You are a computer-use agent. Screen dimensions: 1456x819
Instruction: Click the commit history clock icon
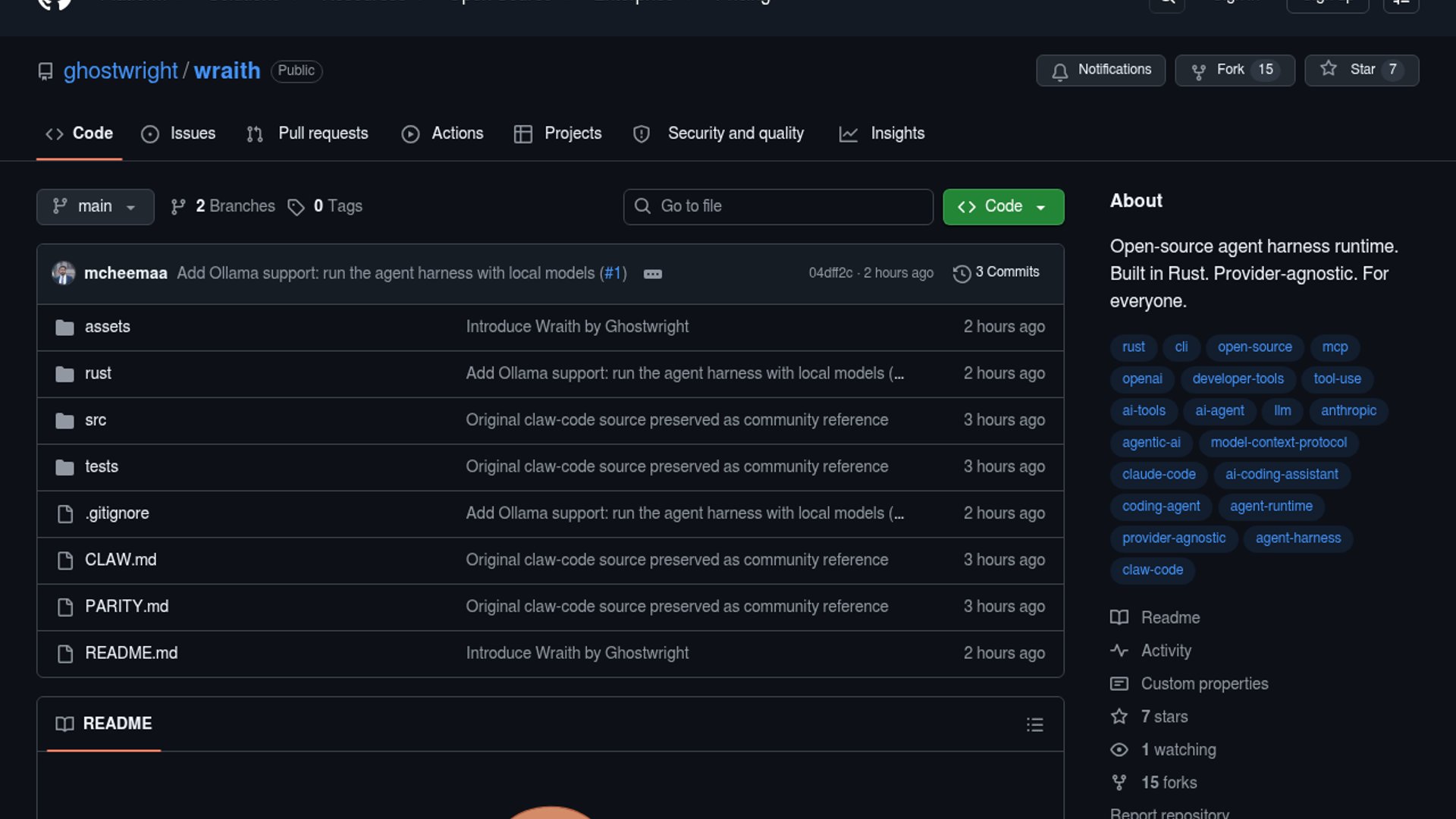tap(962, 274)
